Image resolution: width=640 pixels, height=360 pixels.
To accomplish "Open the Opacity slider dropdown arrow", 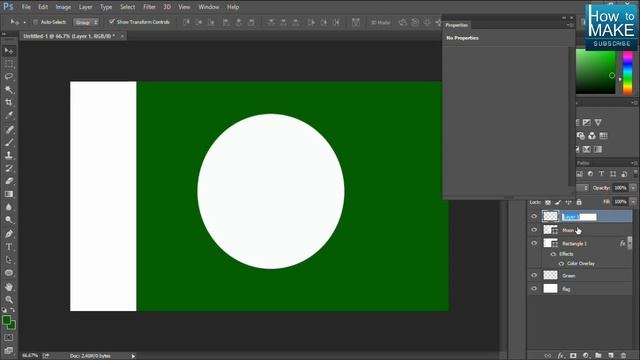I will 633,188.
